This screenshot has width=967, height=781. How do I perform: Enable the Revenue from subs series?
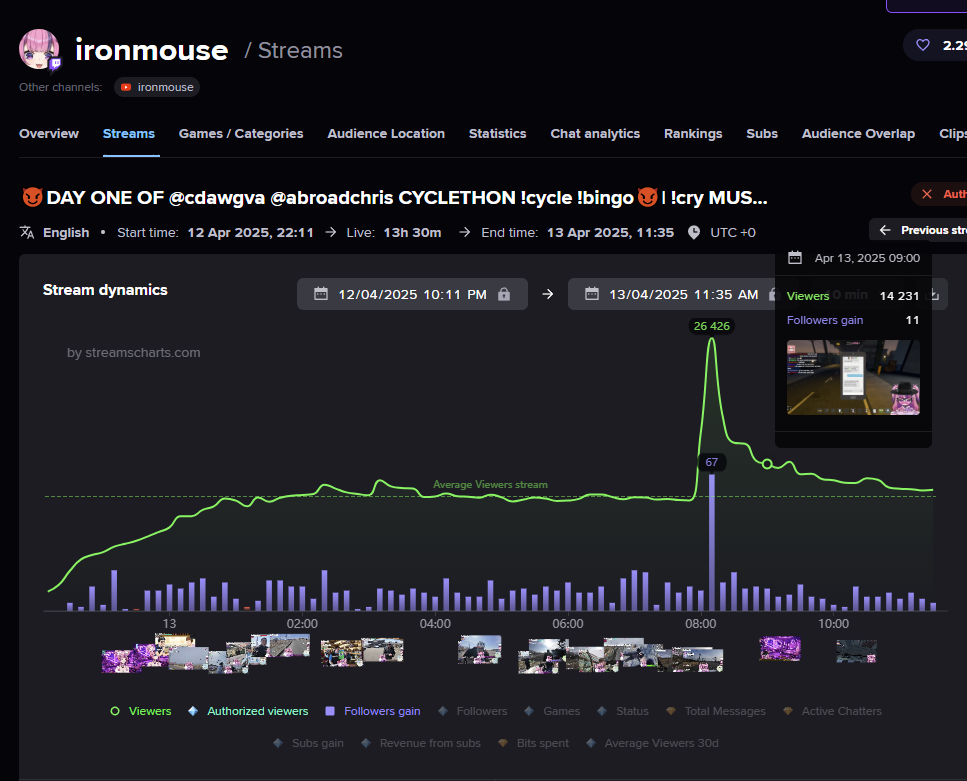coord(421,743)
